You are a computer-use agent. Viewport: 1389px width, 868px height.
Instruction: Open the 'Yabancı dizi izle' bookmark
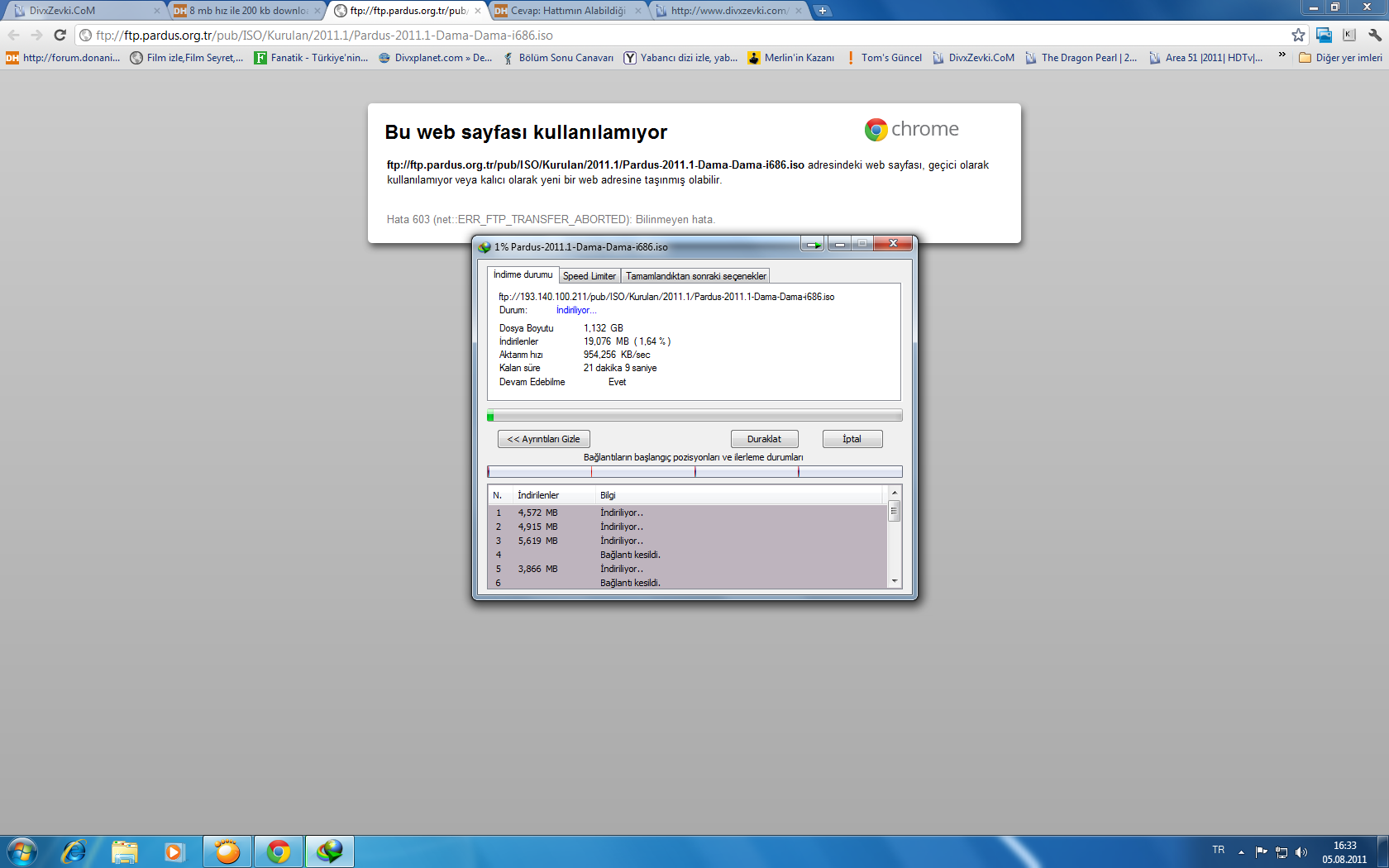point(680,58)
